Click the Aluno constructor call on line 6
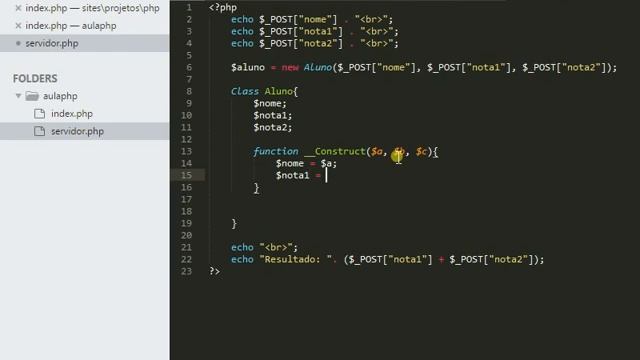Image resolution: width=640 pixels, height=360 pixels. 318,67
